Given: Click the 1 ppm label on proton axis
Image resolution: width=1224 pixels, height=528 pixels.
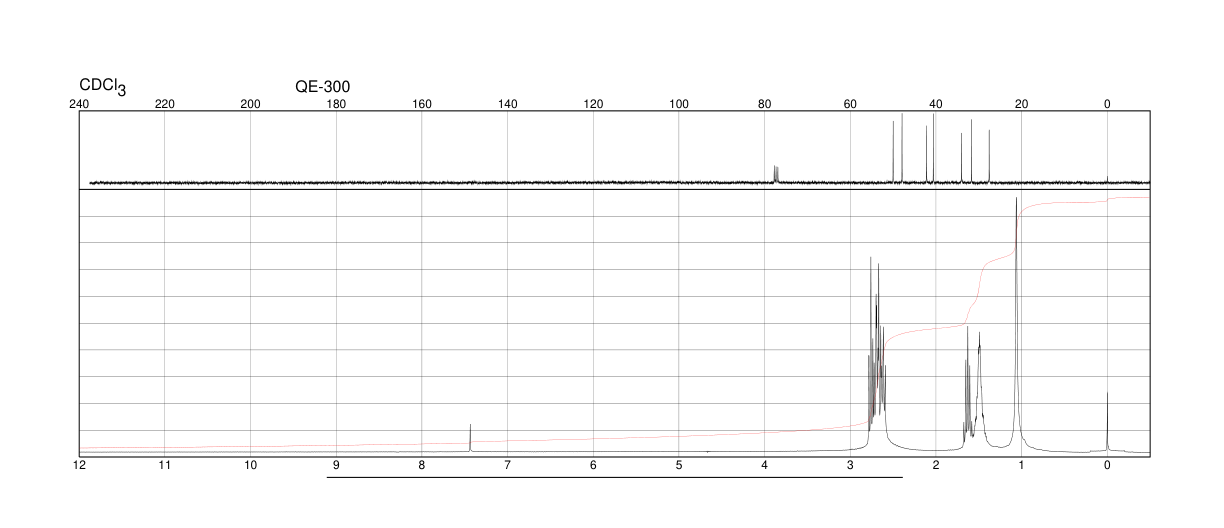Looking at the screenshot, I should tap(1021, 465).
